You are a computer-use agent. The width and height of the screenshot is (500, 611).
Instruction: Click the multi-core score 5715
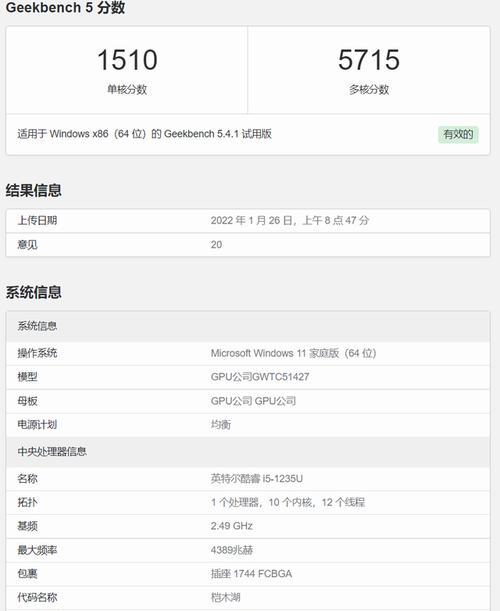pyautogui.click(x=369, y=60)
